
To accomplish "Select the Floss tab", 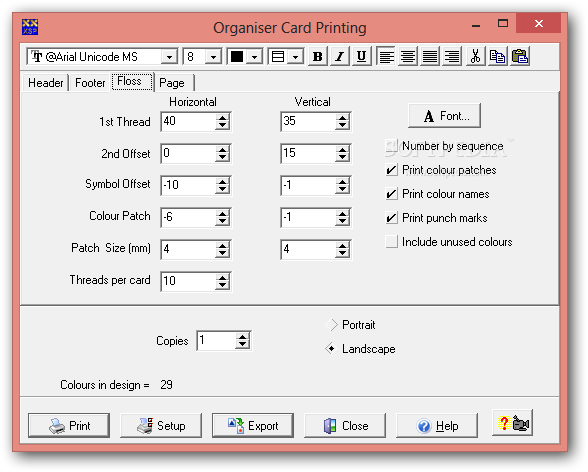I will 132,81.
